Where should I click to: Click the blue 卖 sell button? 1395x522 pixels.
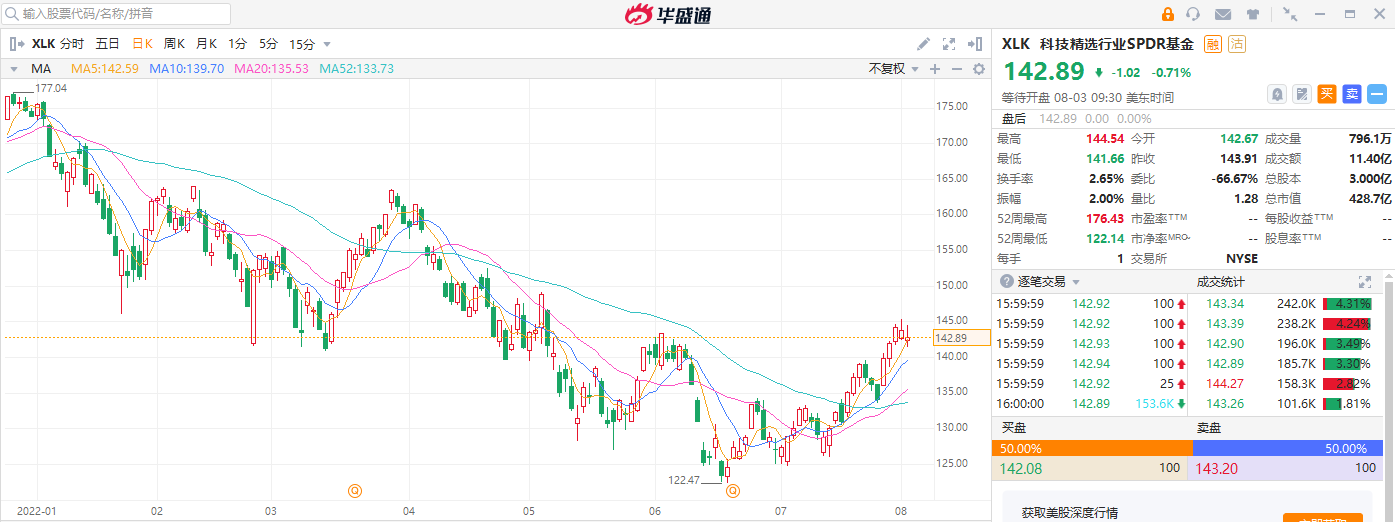[1352, 94]
